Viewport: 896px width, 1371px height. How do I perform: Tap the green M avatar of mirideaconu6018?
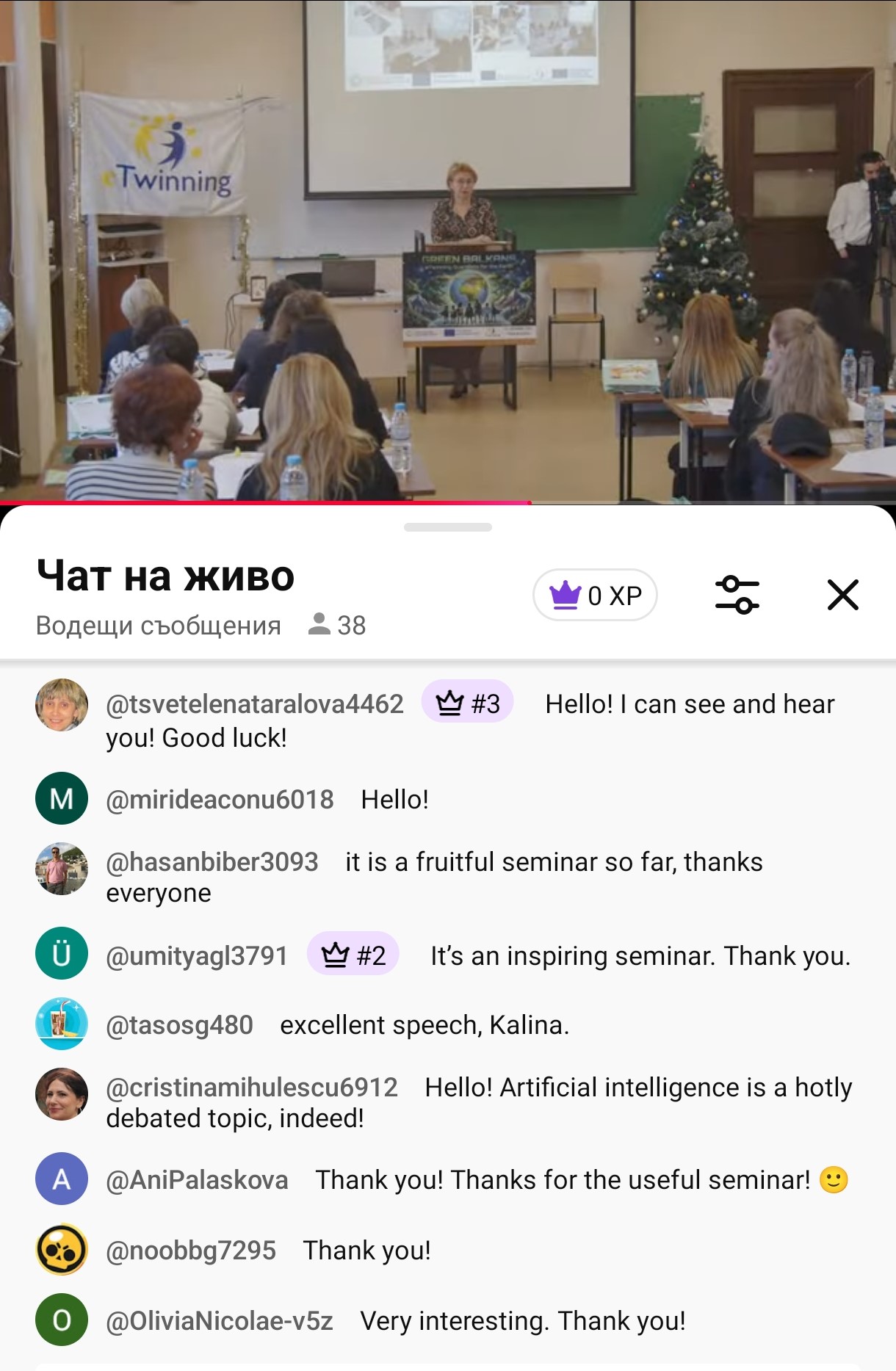[x=62, y=799]
